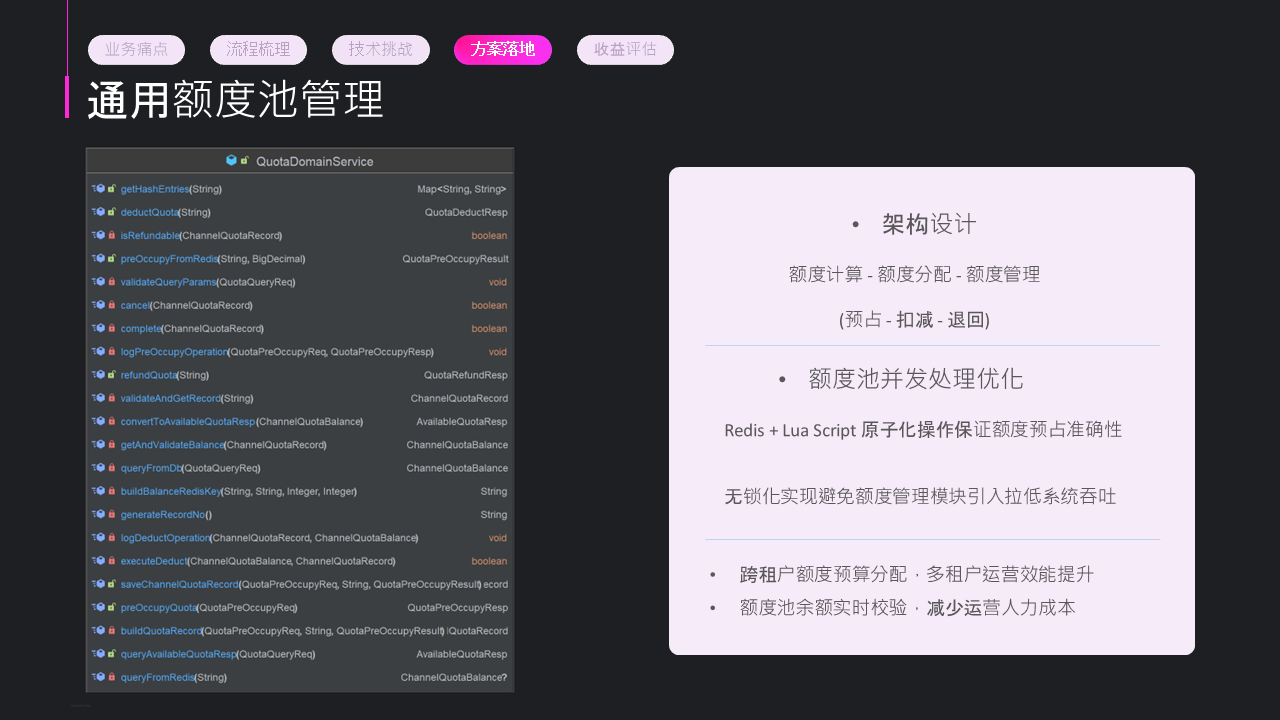1280x720 pixels.
Task: Select the refundQuota method name
Action: tap(148, 375)
